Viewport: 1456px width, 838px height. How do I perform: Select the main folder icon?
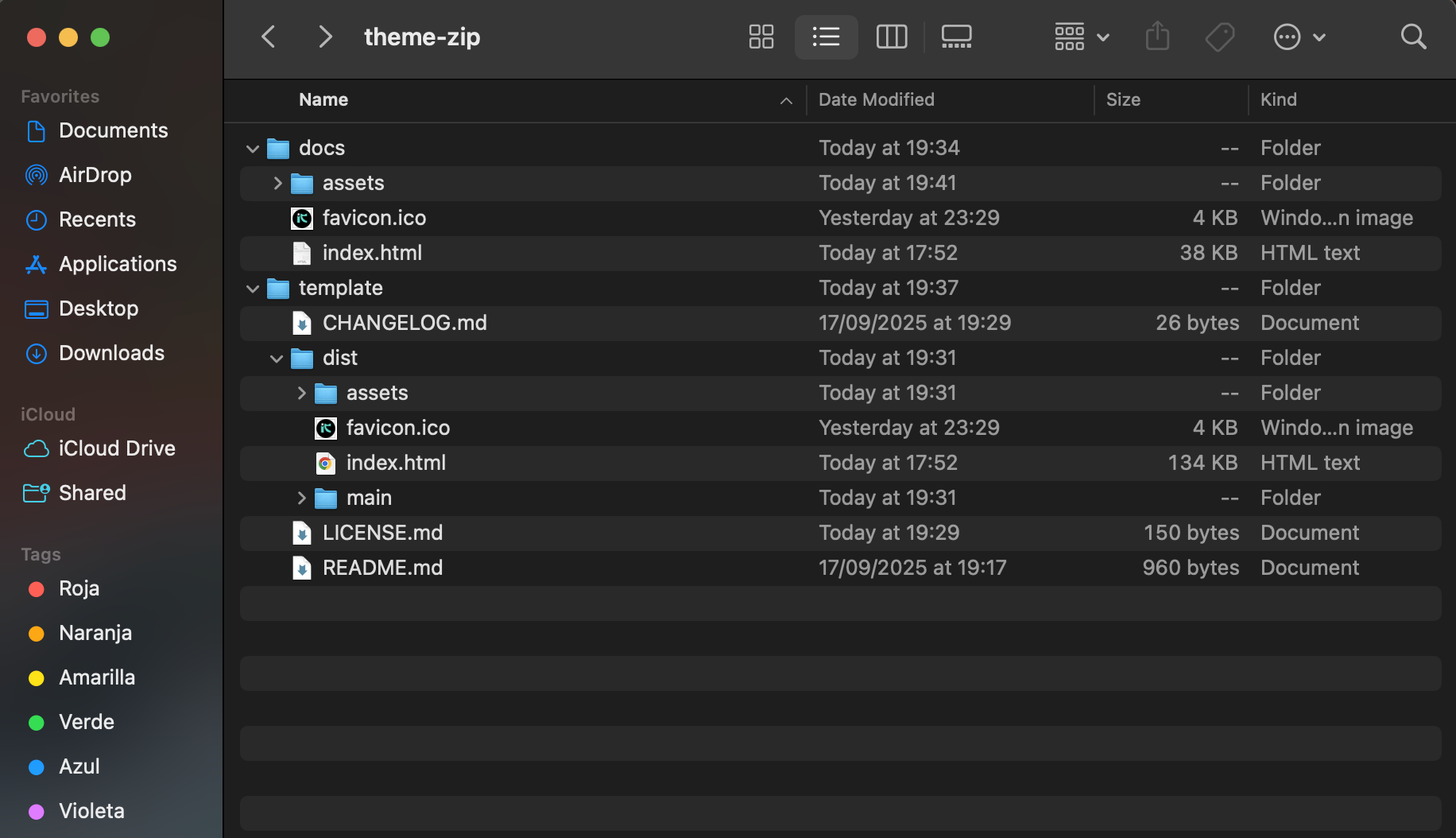(325, 498)
